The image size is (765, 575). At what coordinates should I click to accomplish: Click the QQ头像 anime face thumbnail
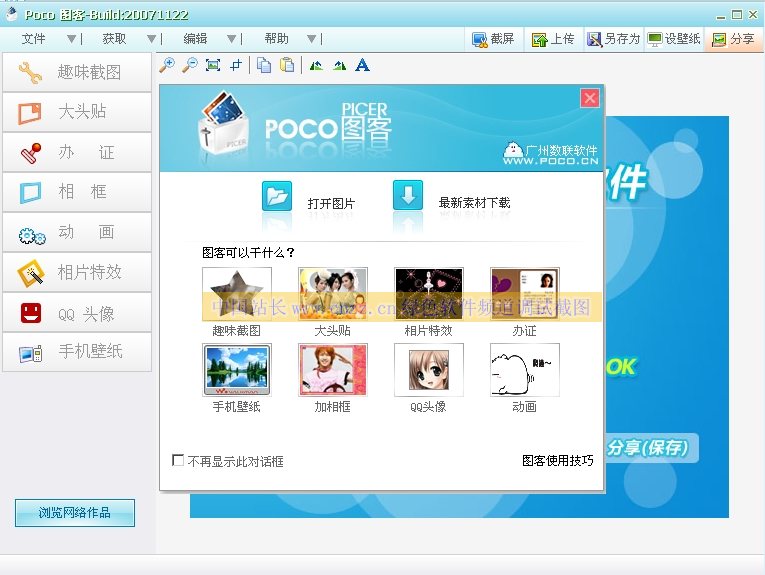[x=429, y=370]
